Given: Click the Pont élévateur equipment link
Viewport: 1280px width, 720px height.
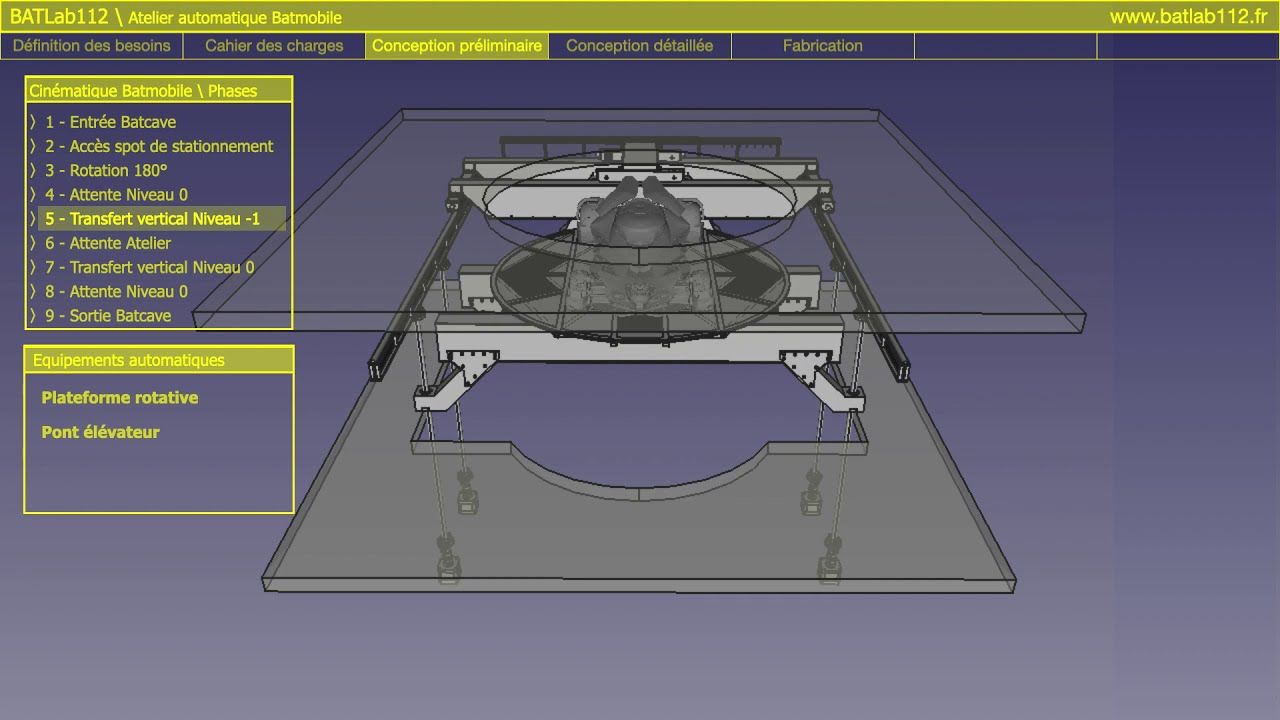Looking at the screenshot, I should point(101,432).
